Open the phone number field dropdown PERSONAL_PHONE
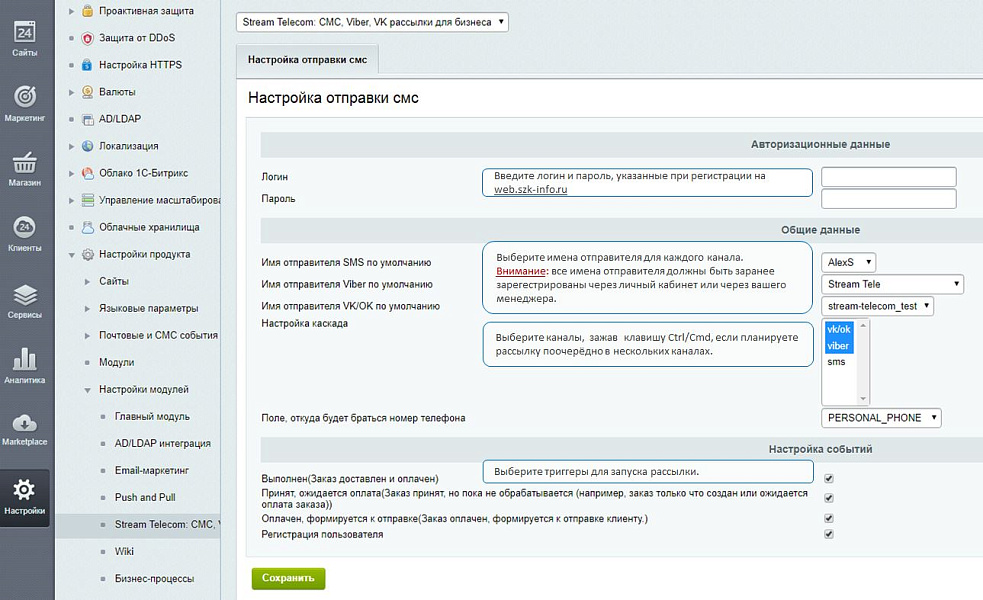This screenshot has height=600, width=983. coord(880,418)
